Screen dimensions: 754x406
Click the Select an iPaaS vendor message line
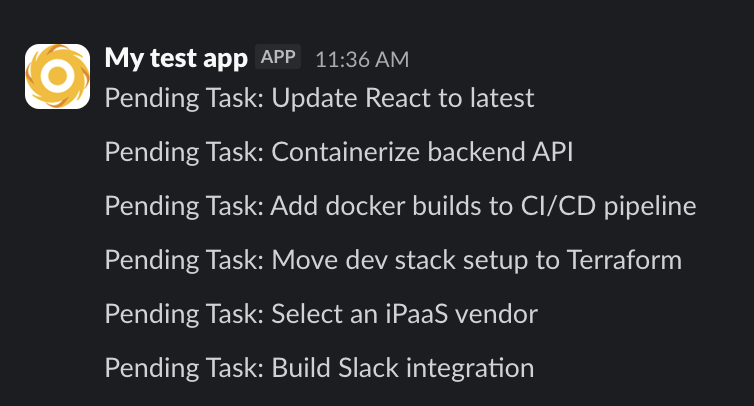point(321,314)
